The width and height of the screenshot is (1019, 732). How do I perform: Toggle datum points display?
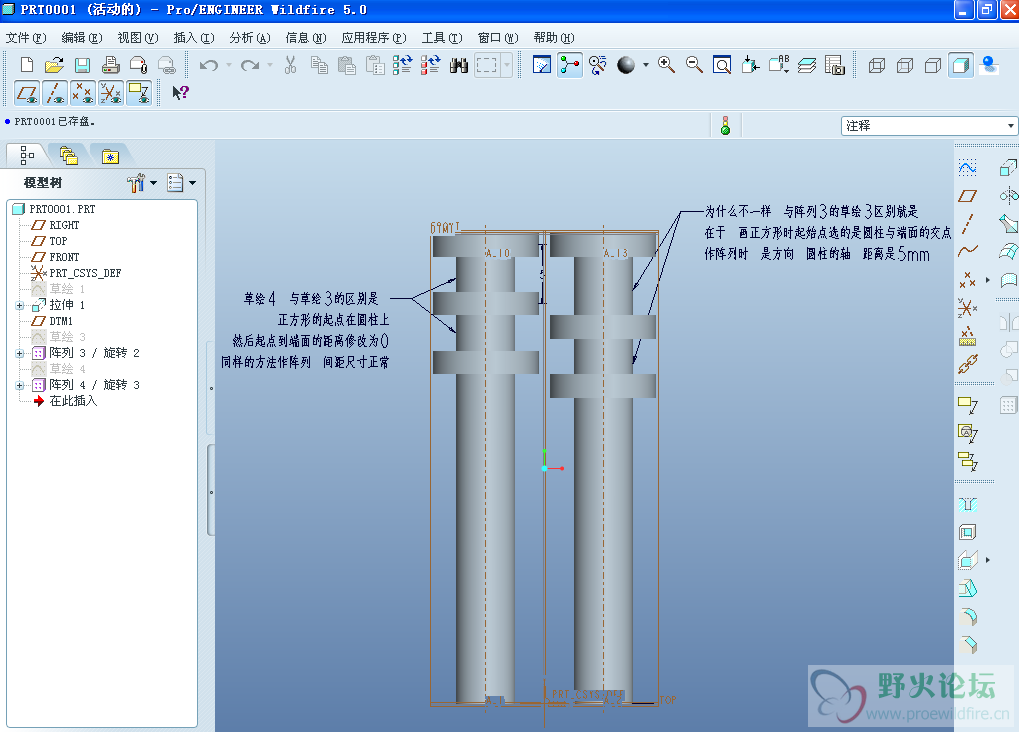tap(83, 93)
